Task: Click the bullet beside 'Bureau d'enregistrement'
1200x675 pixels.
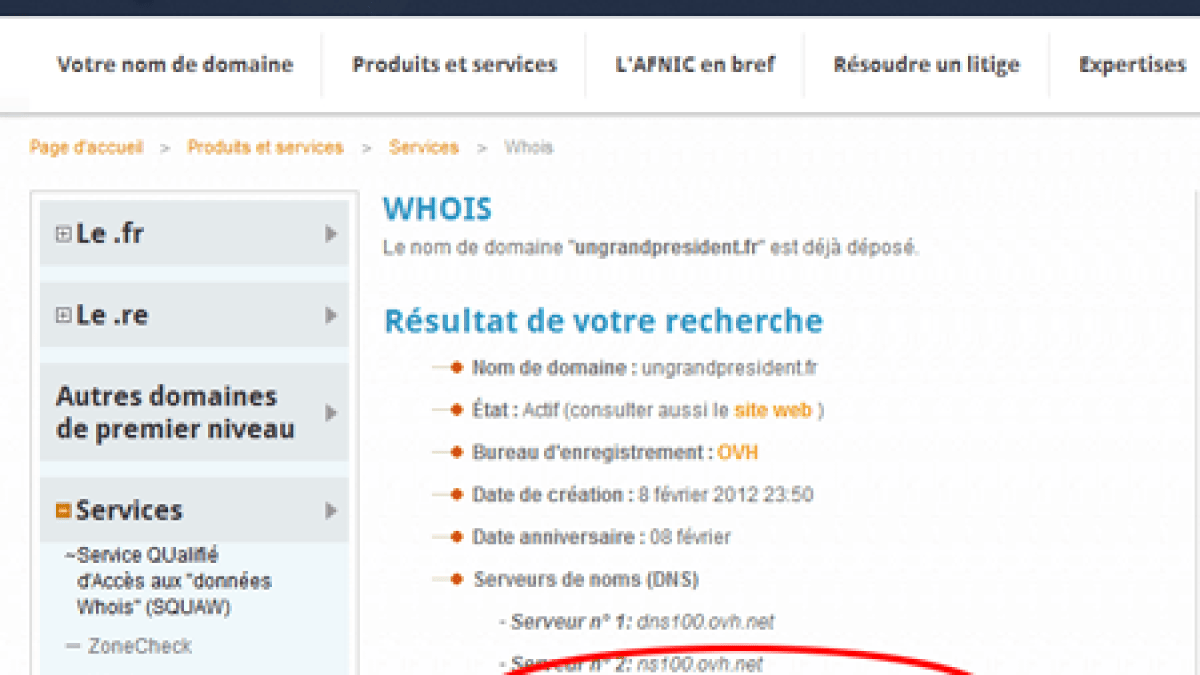Action: coord(456,452)
